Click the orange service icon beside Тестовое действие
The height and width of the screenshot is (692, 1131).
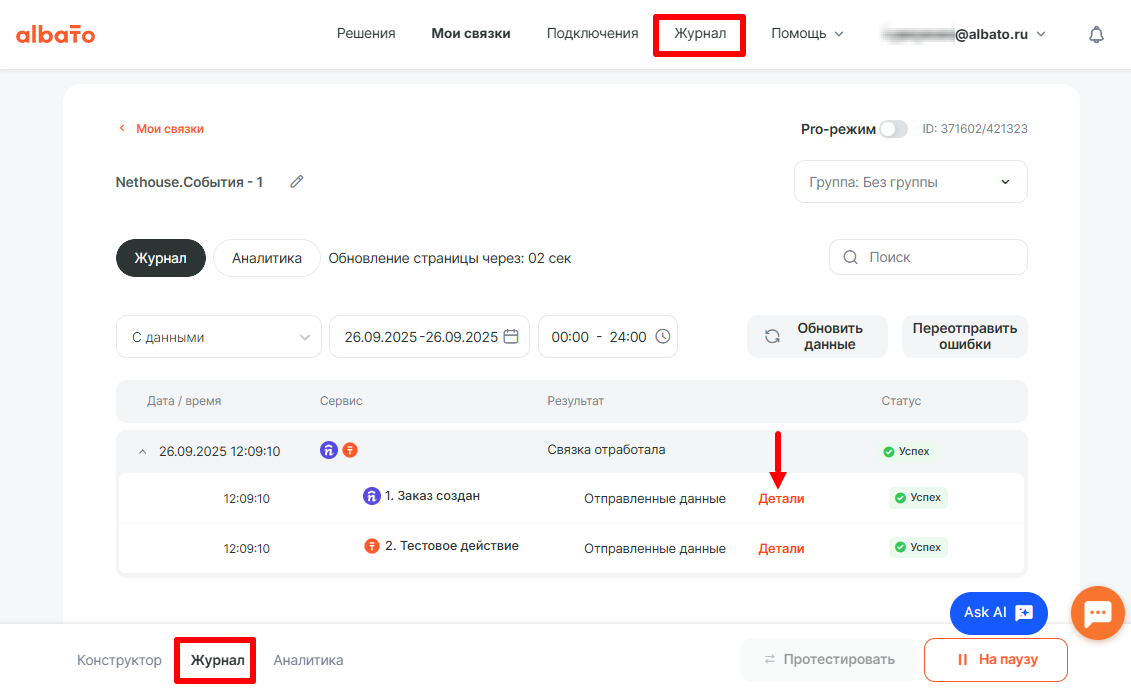pos(371,547)
